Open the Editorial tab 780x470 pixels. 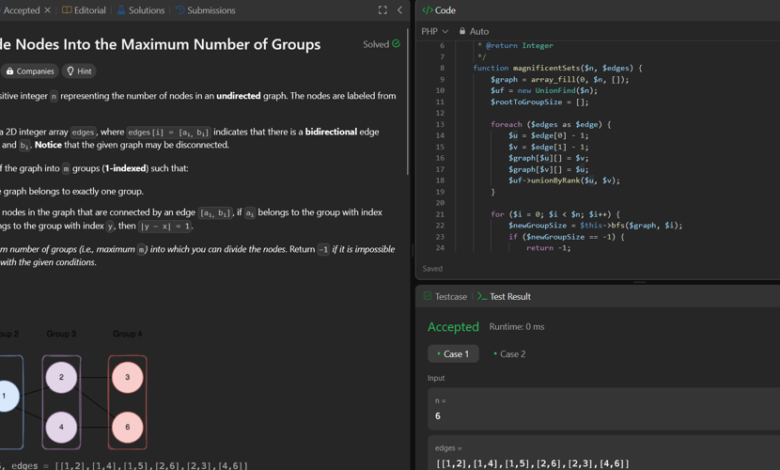coord(84,10)
